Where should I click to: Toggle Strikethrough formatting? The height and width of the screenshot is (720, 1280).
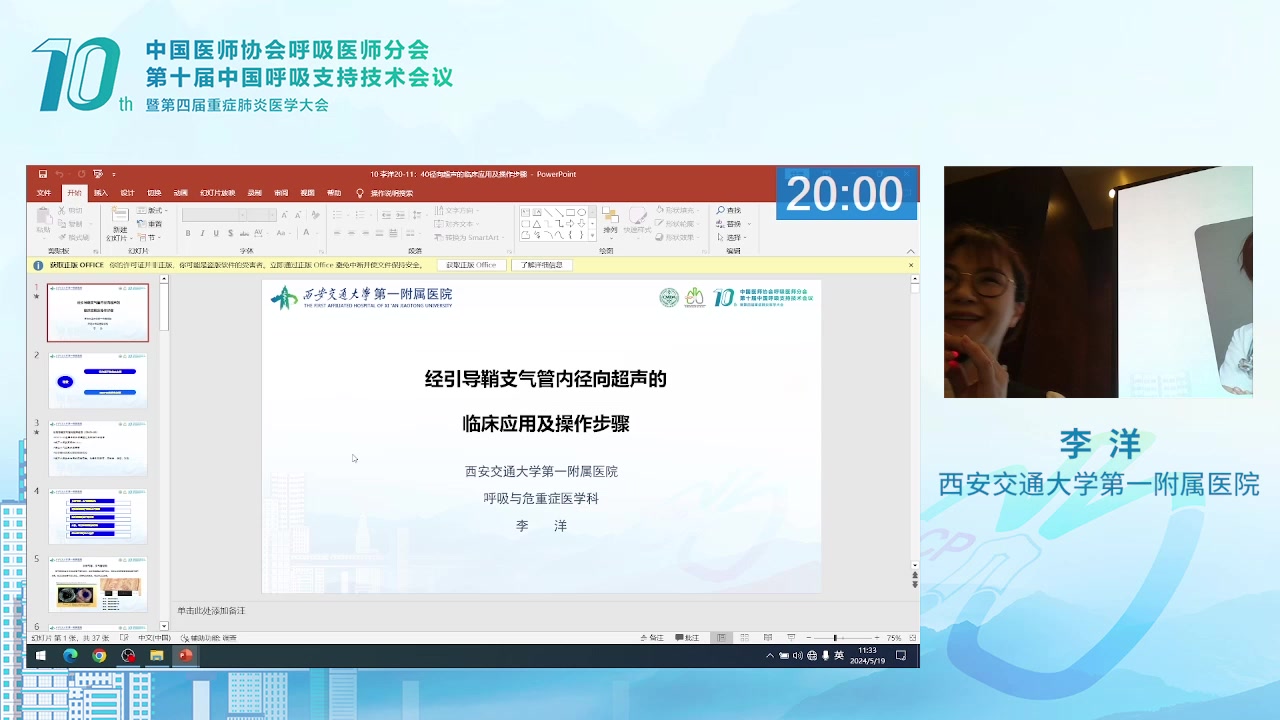click(x=243, y=234)
